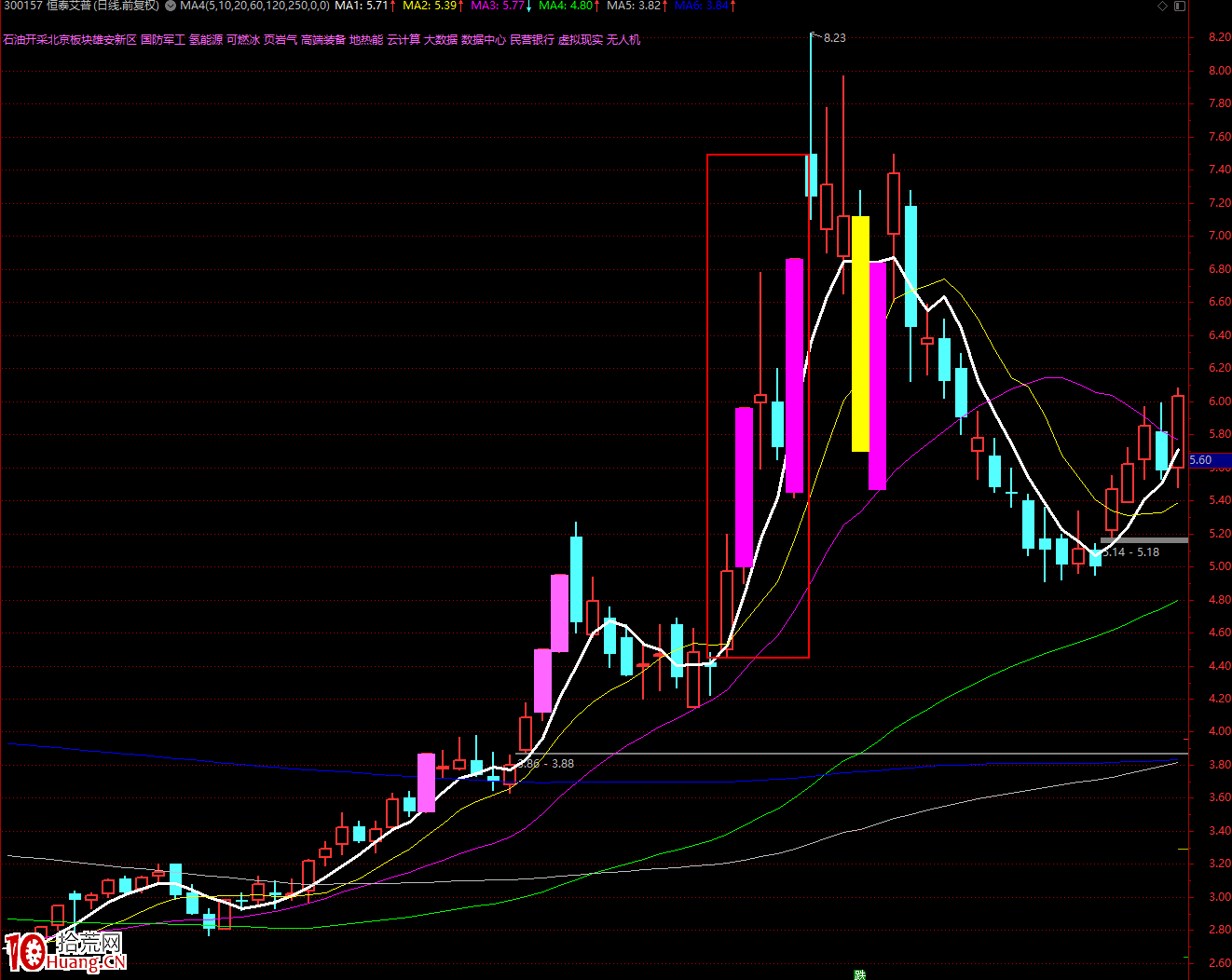Image resolution: width=1232 pixels, height=980 pixels.
Task: Open the 氢能源 concept tag
Action: [206, 40]
